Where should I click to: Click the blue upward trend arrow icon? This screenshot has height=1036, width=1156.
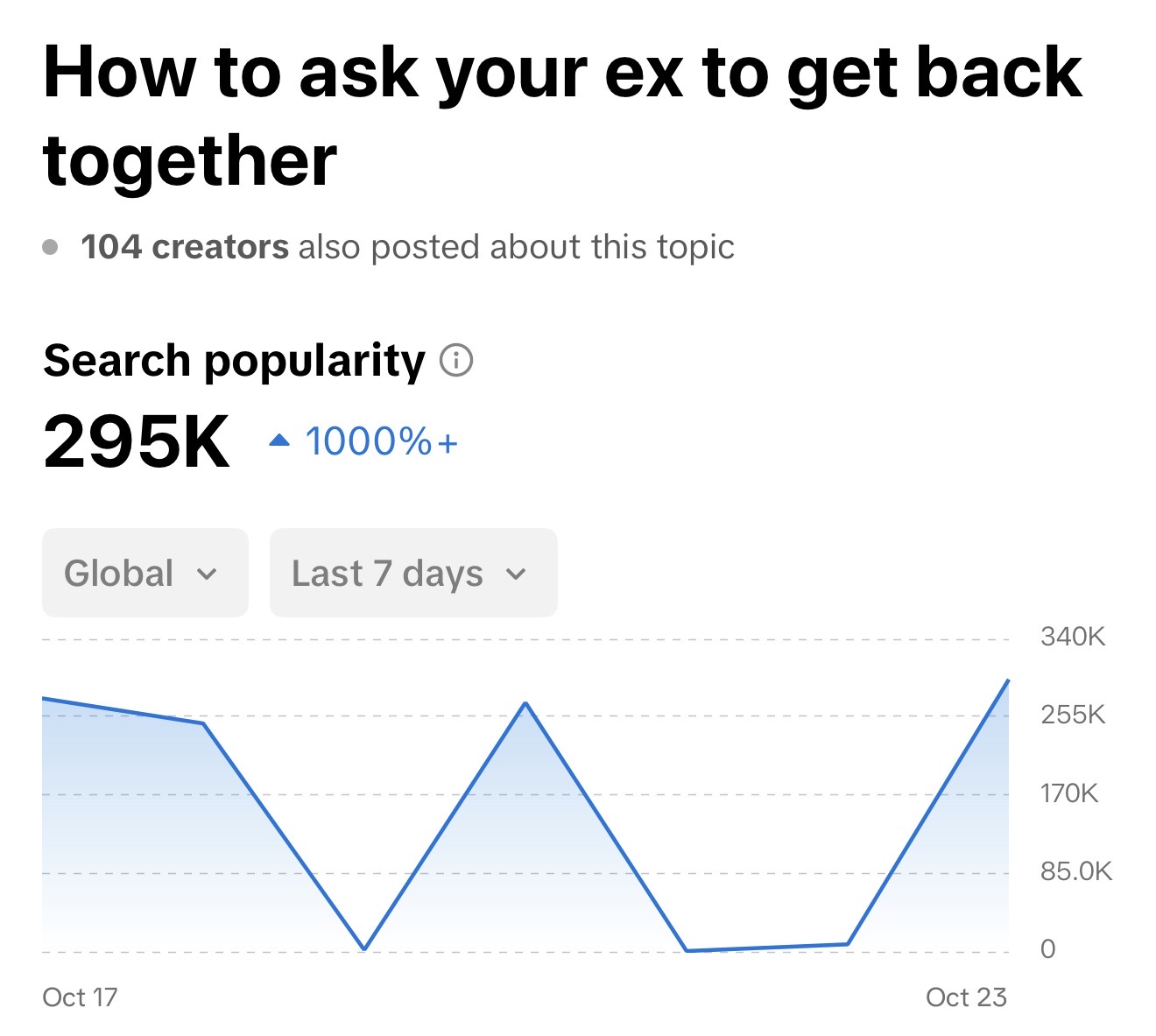278,439
